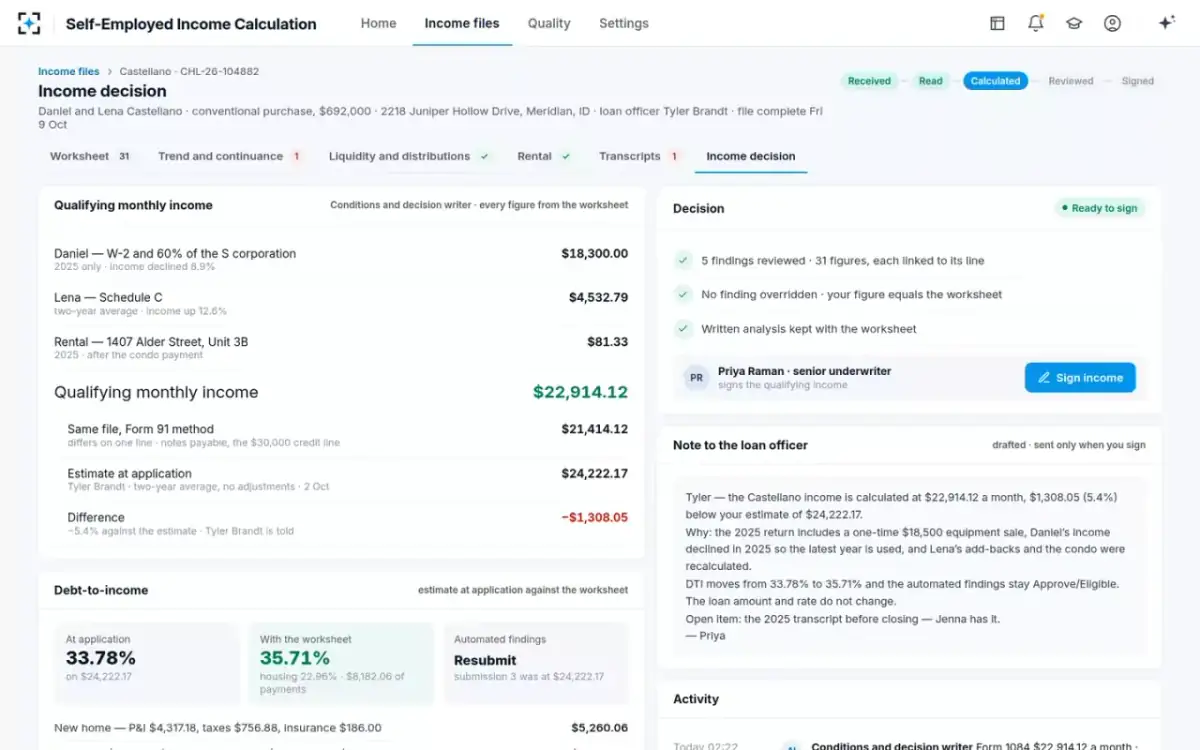Open the Transcripts tab
1200x750 pixels.
pyautogui.click(x=640, y=156)
